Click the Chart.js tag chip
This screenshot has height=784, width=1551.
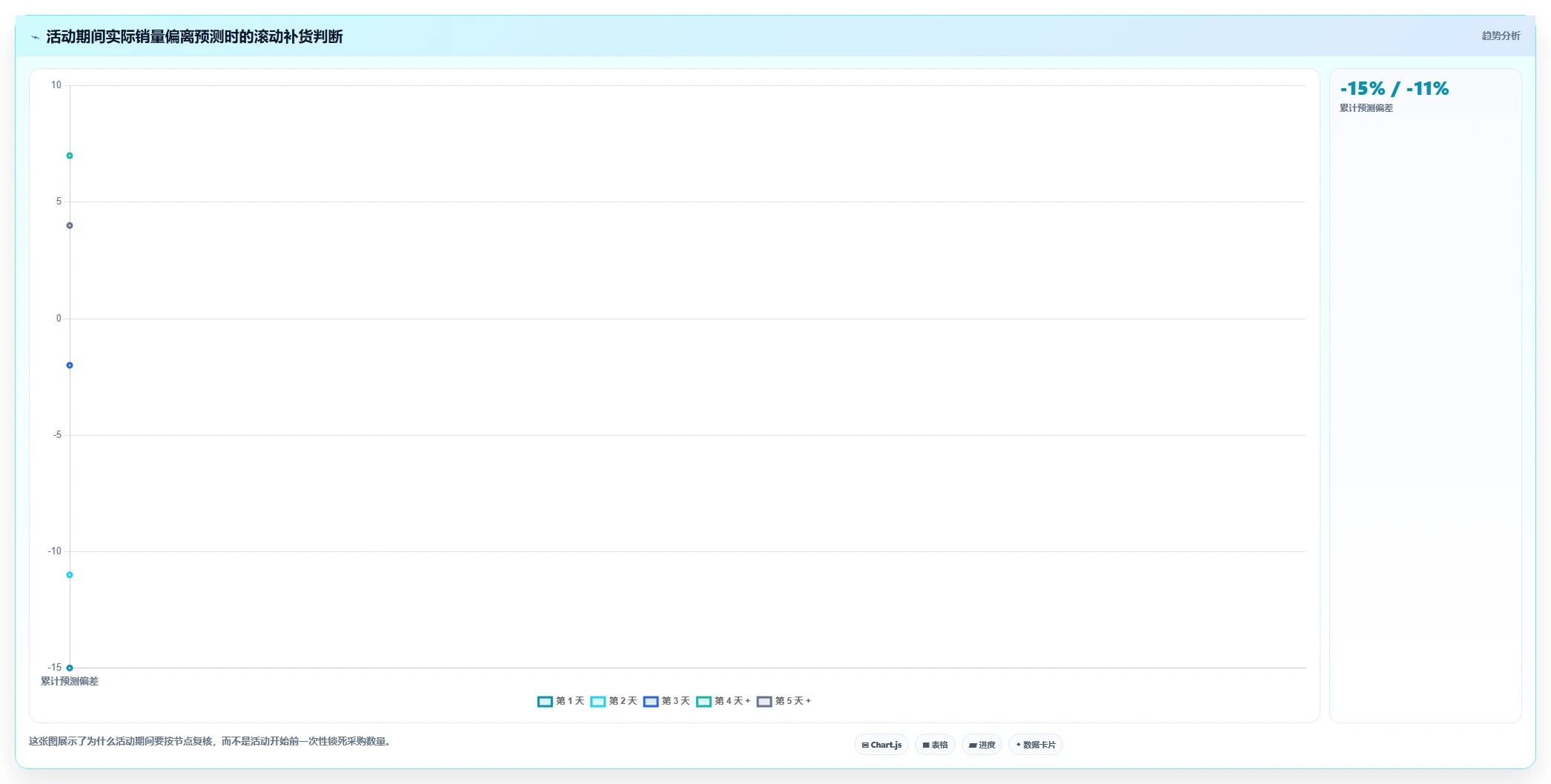pos(882,745)
